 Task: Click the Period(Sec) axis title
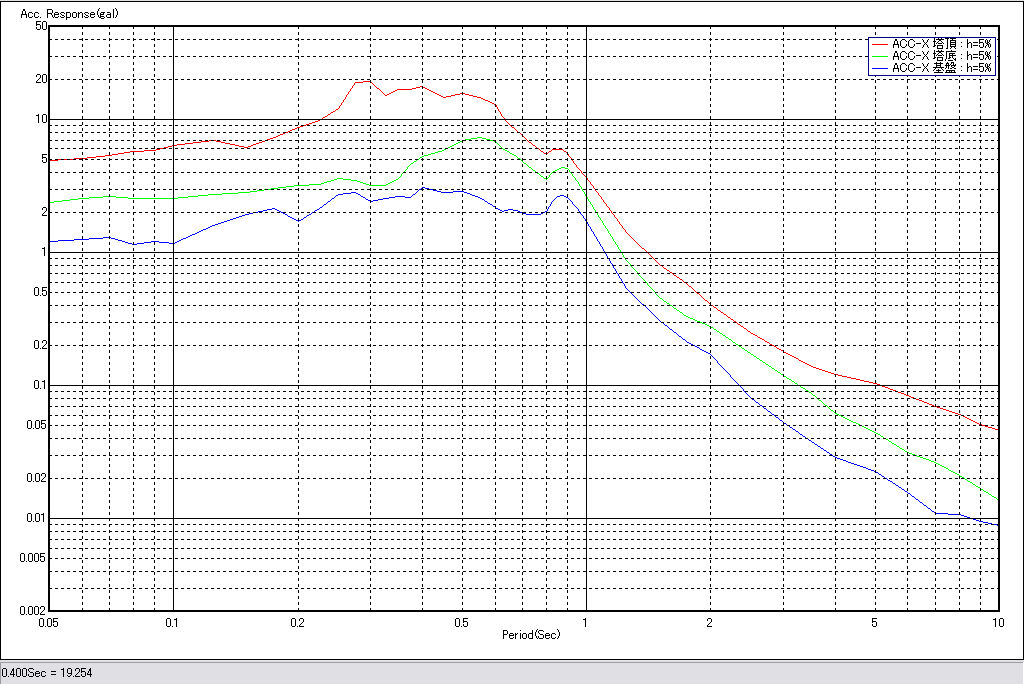click(530, 634)
